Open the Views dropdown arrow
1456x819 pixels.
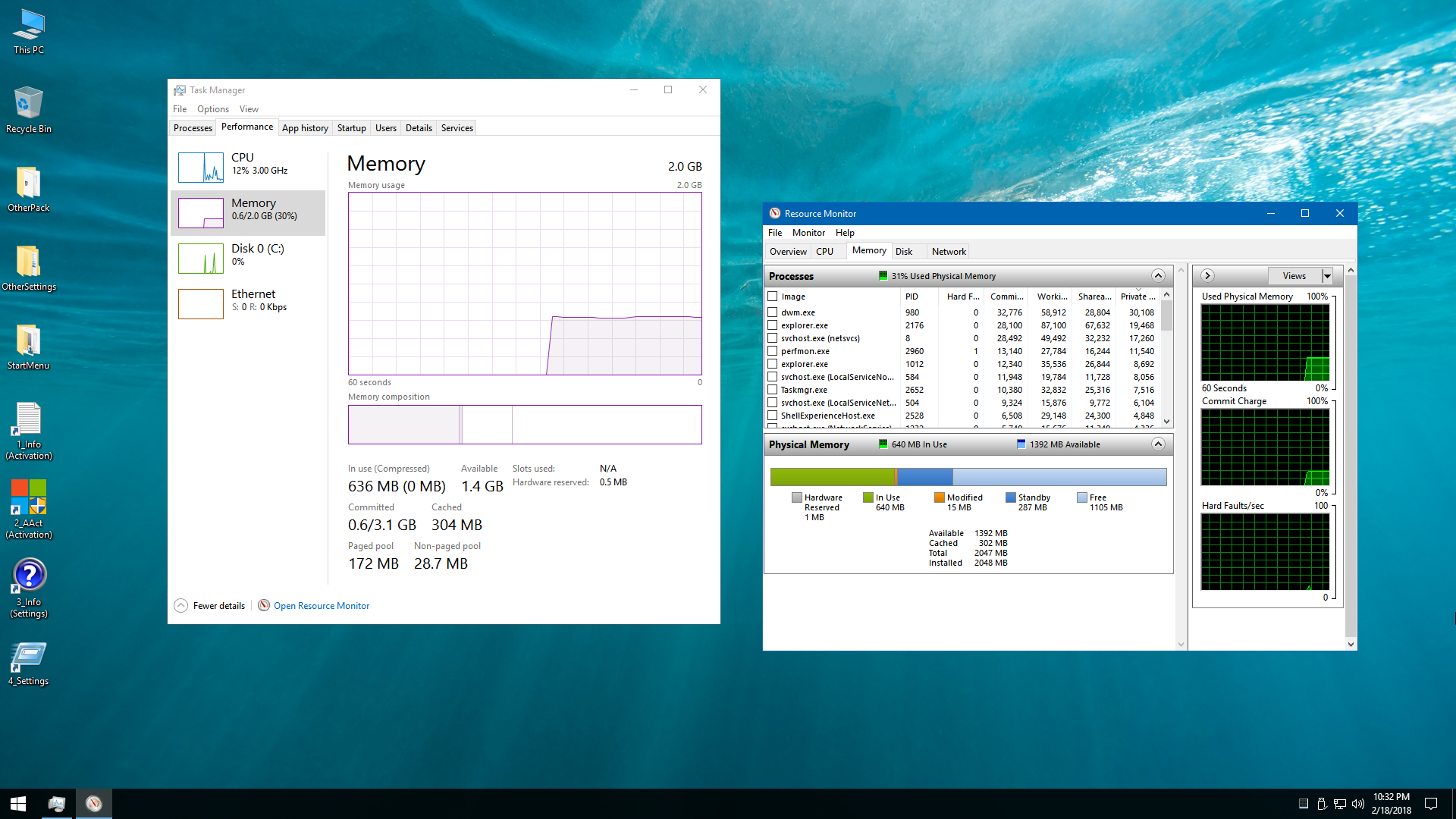[1327, 276]
